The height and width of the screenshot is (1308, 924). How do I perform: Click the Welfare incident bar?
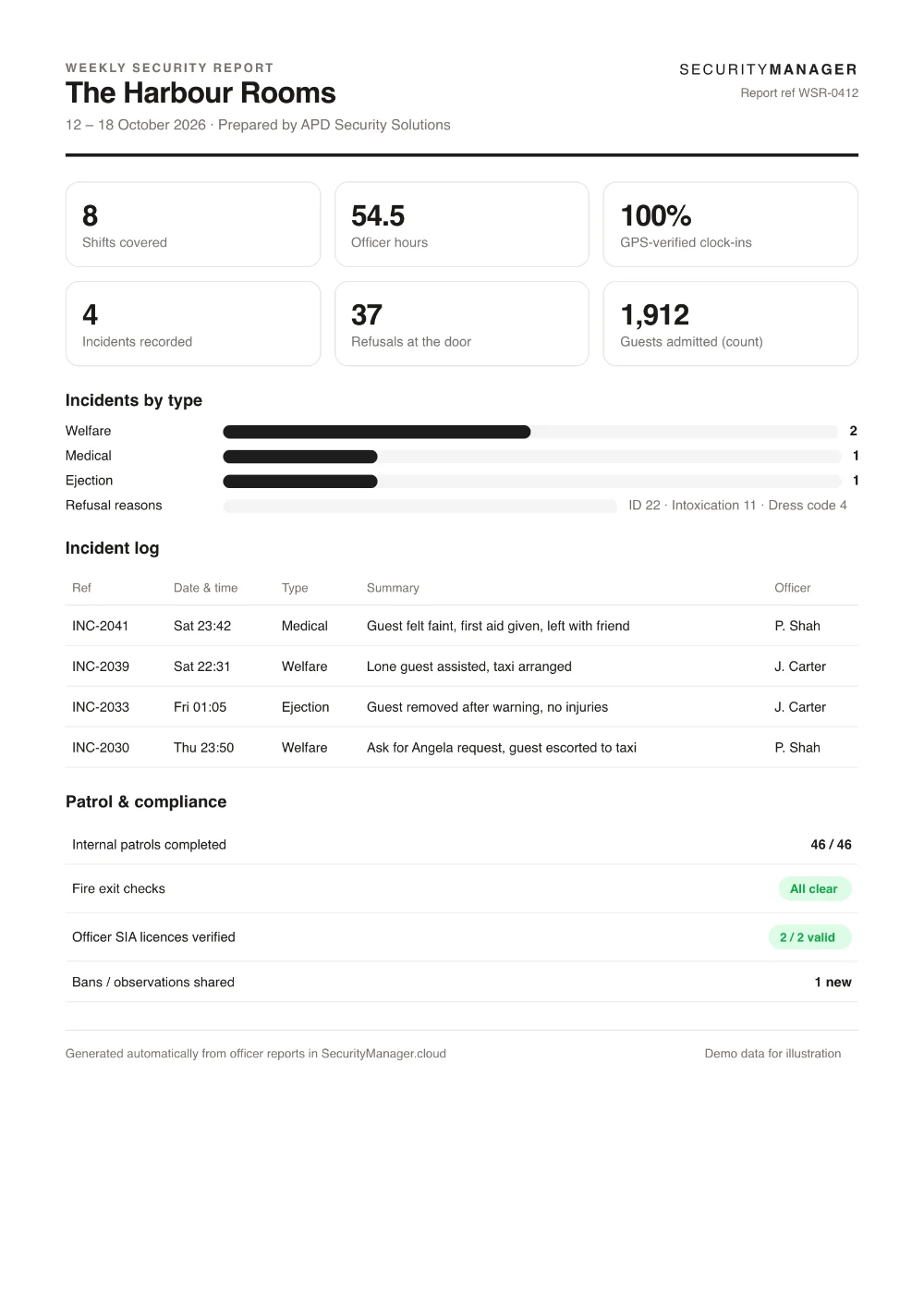[530, 432]
